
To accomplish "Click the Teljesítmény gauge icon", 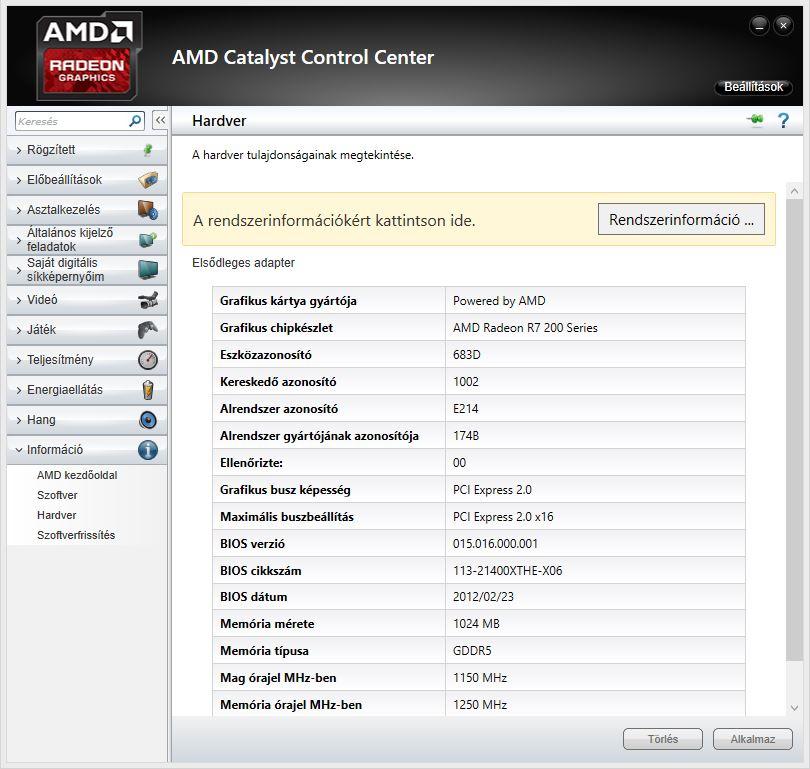I will click(x=148, y=359).
